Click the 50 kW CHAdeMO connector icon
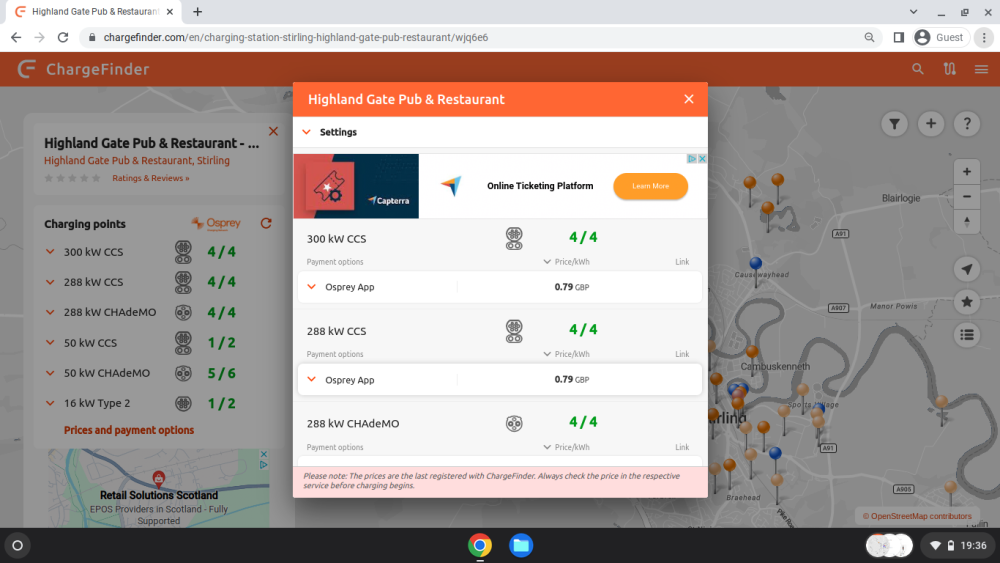The height and width of the screenshot is (563, 1000). (x=183, y=373)
